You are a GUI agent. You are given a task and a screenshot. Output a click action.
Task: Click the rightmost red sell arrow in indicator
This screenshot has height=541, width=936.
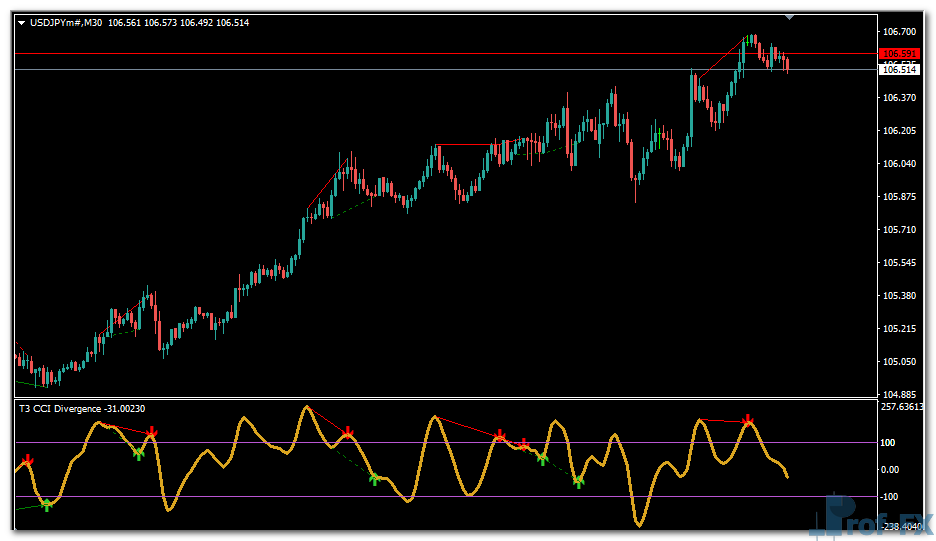coord(747,422)
